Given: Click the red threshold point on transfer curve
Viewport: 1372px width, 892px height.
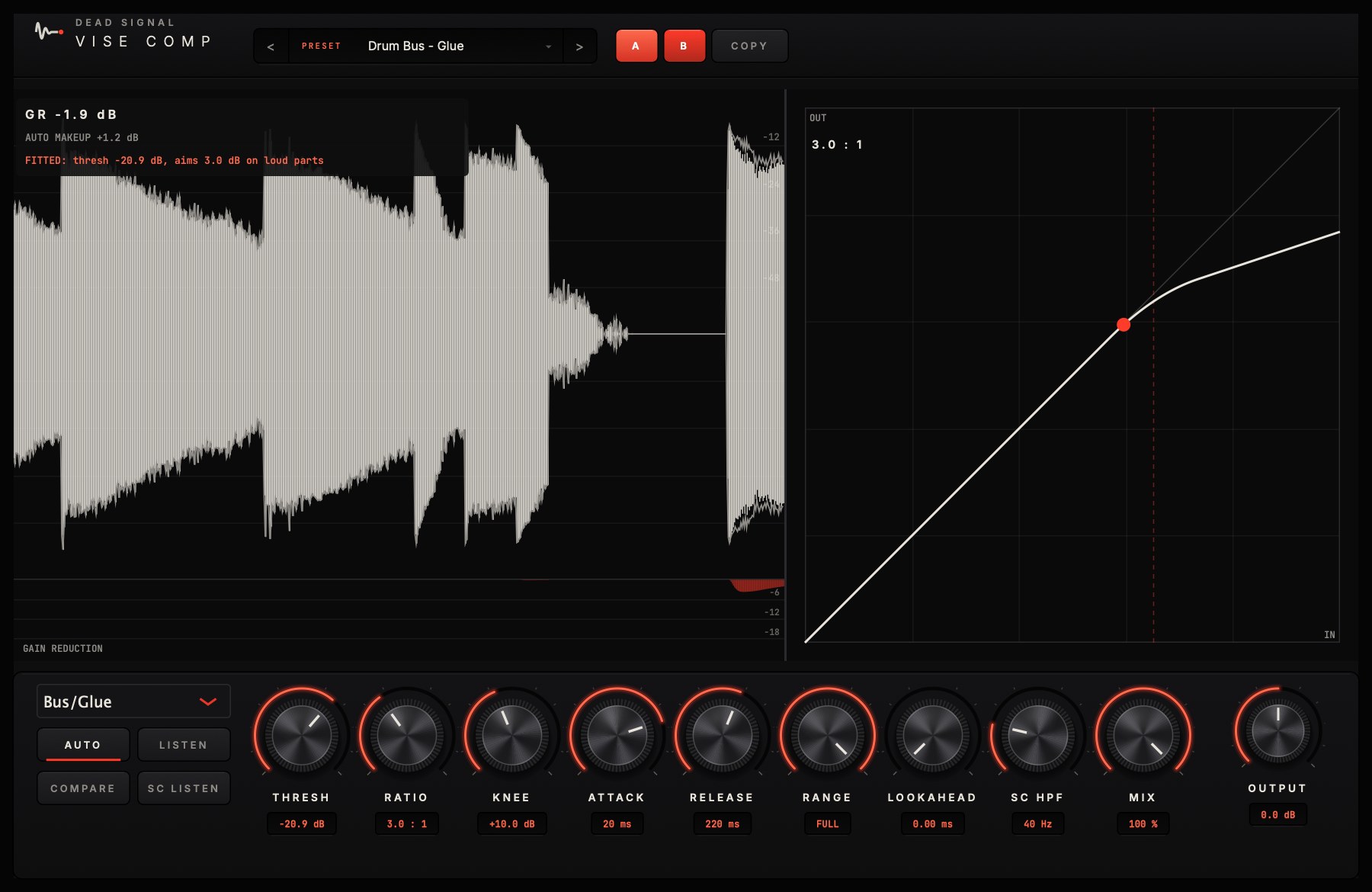Looking at the screenshot, I should 1124,325.
